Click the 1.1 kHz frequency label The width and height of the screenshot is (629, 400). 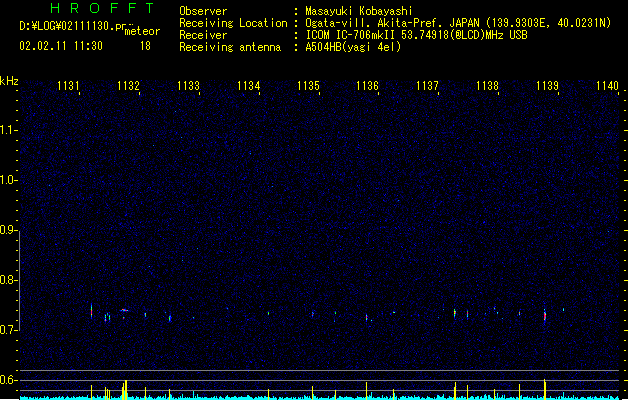pos(8,130)
